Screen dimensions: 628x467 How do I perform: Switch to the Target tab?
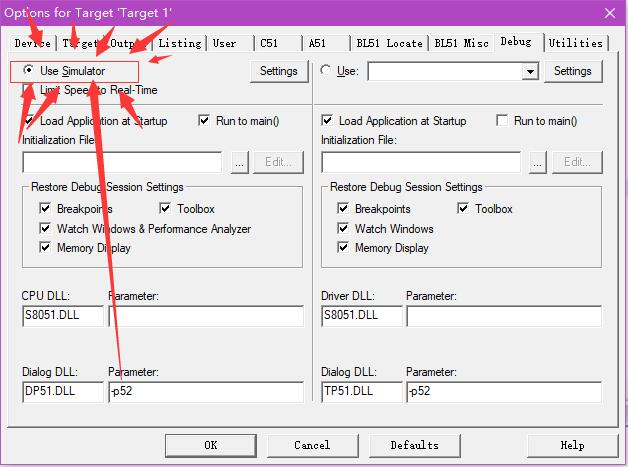click(x=80, y=43)
